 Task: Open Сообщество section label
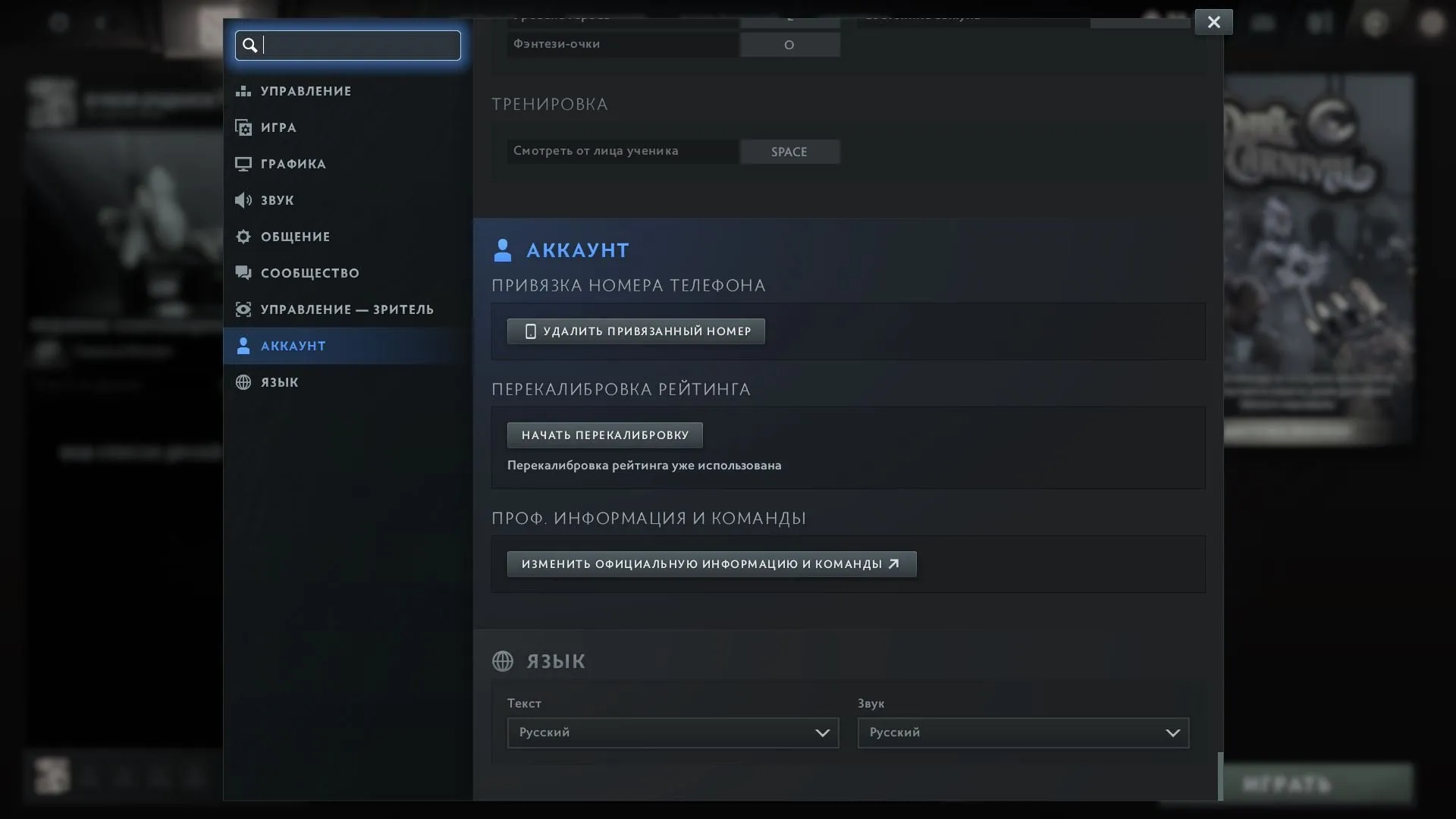[x=310, y=273]
